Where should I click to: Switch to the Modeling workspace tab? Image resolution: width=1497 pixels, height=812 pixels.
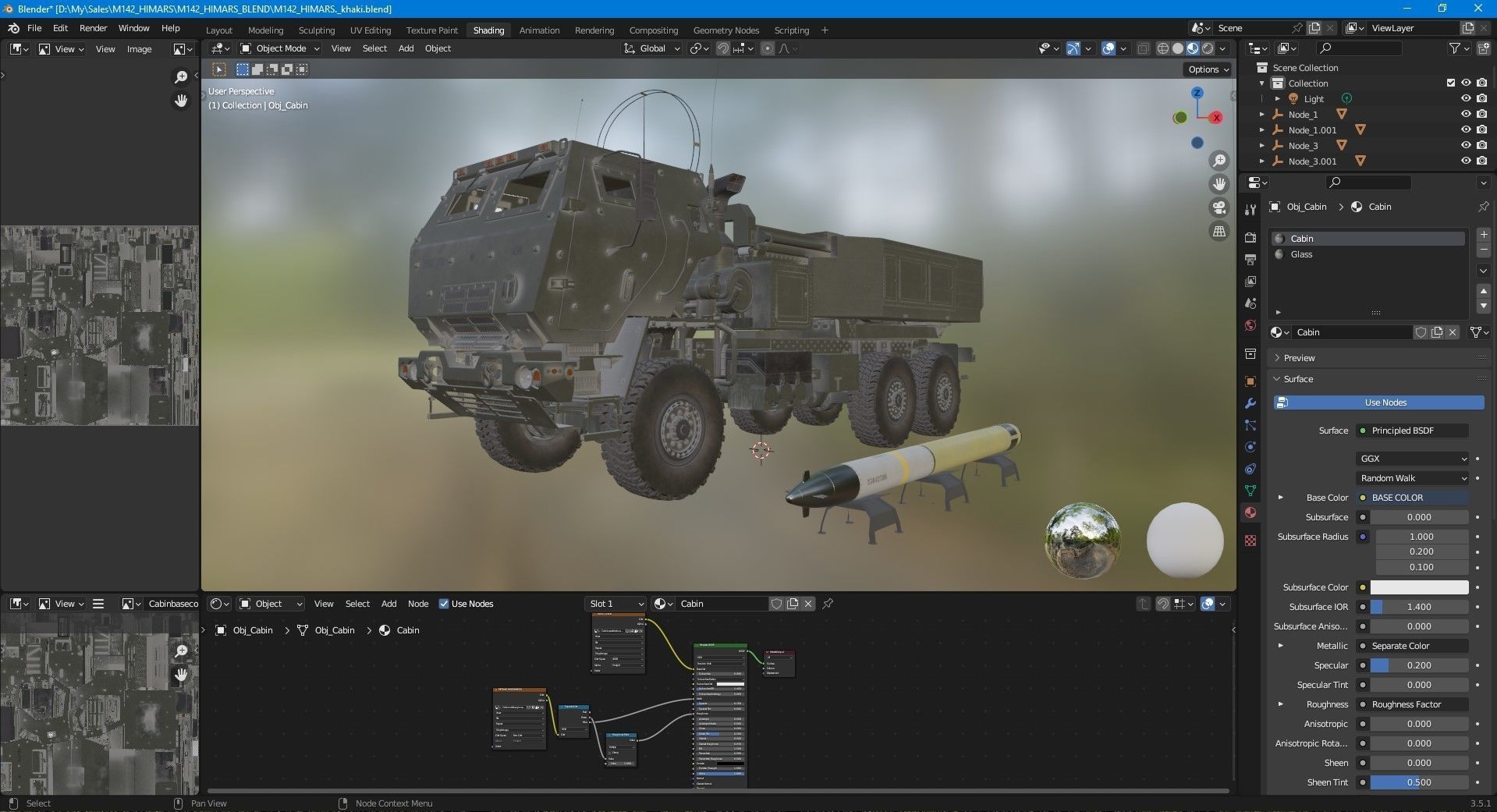pos(265,30)
